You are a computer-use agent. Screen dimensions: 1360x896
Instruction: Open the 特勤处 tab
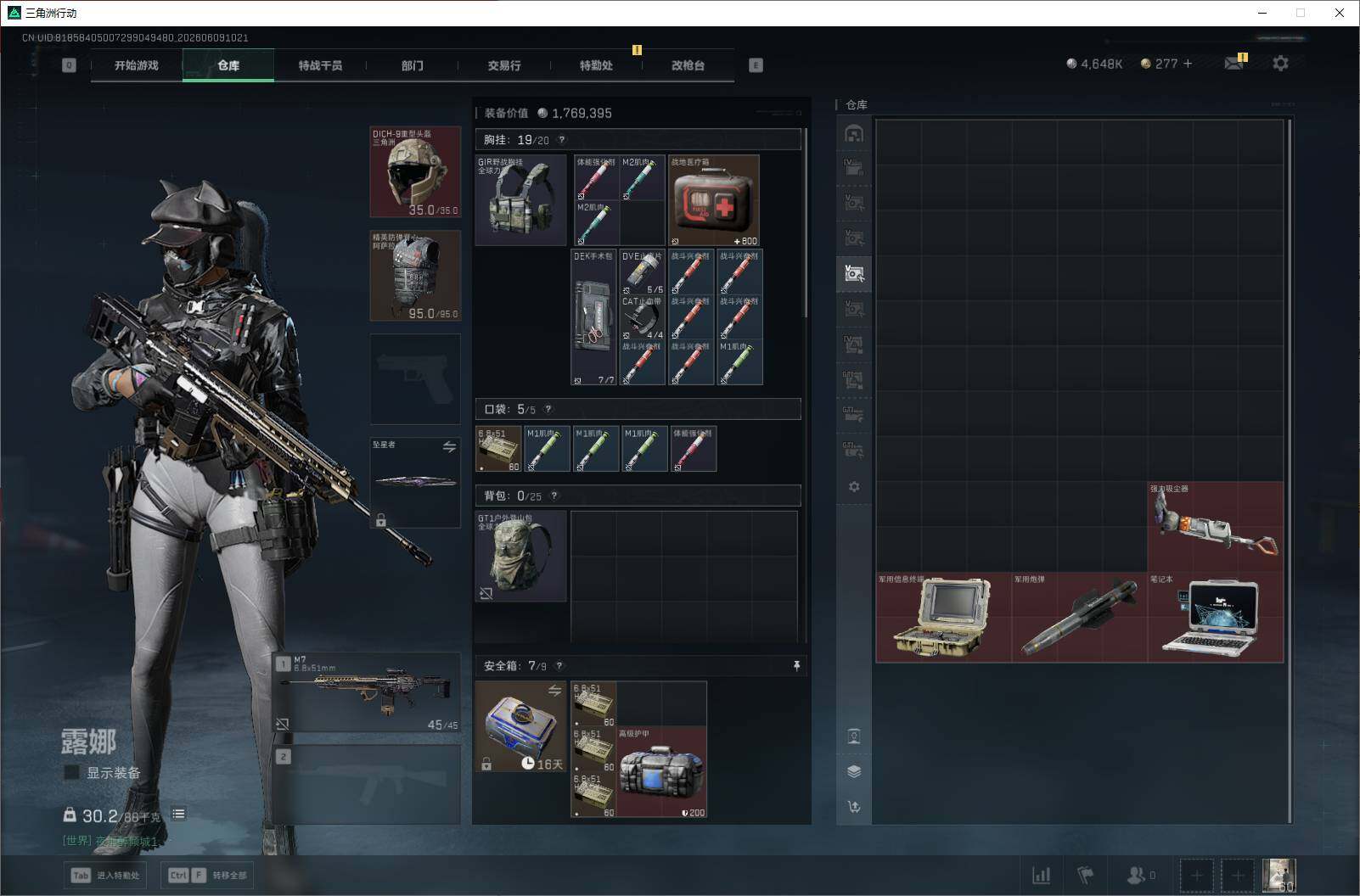pos(596,65)
